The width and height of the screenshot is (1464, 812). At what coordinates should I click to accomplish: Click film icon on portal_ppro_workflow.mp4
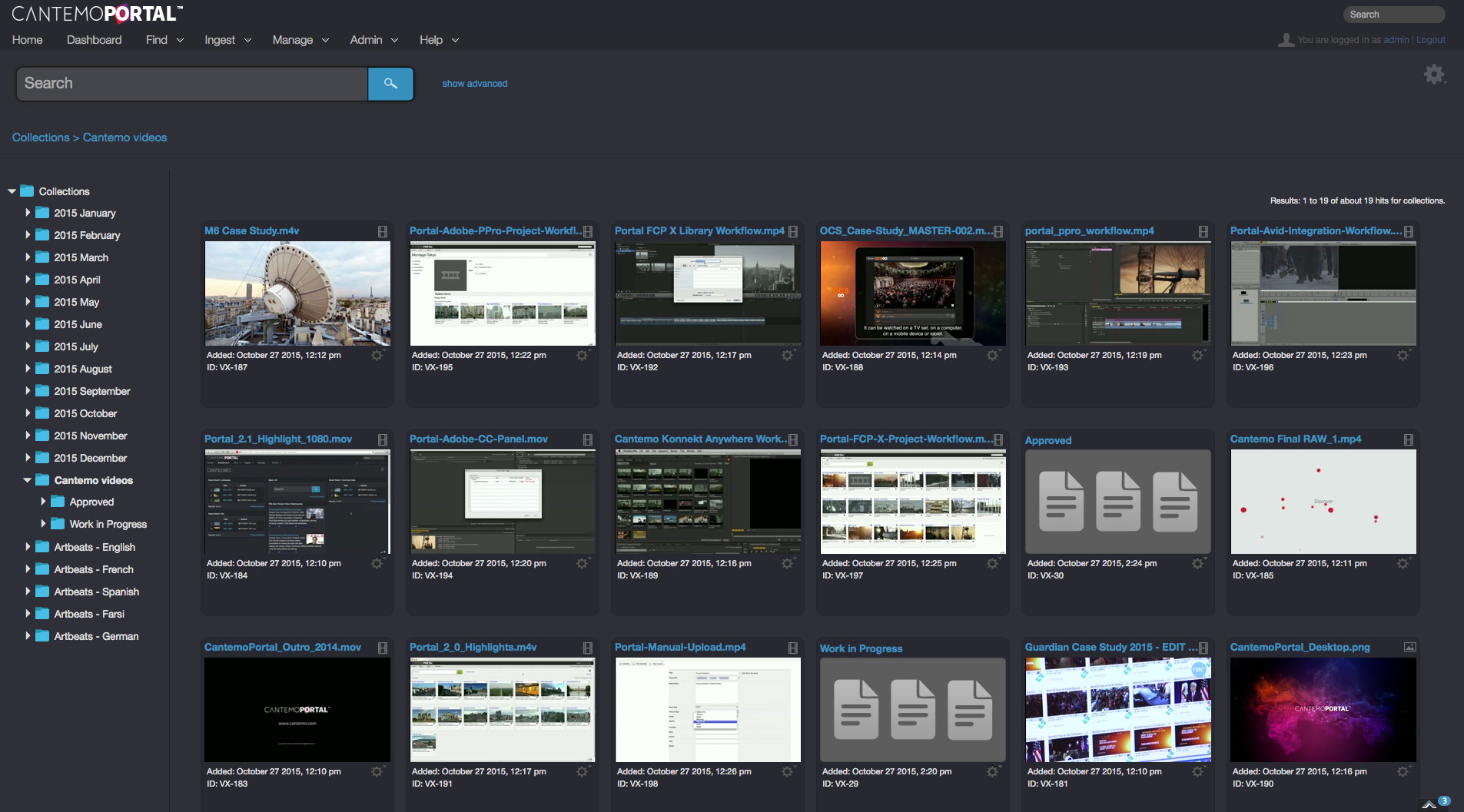pos(1203,231)
